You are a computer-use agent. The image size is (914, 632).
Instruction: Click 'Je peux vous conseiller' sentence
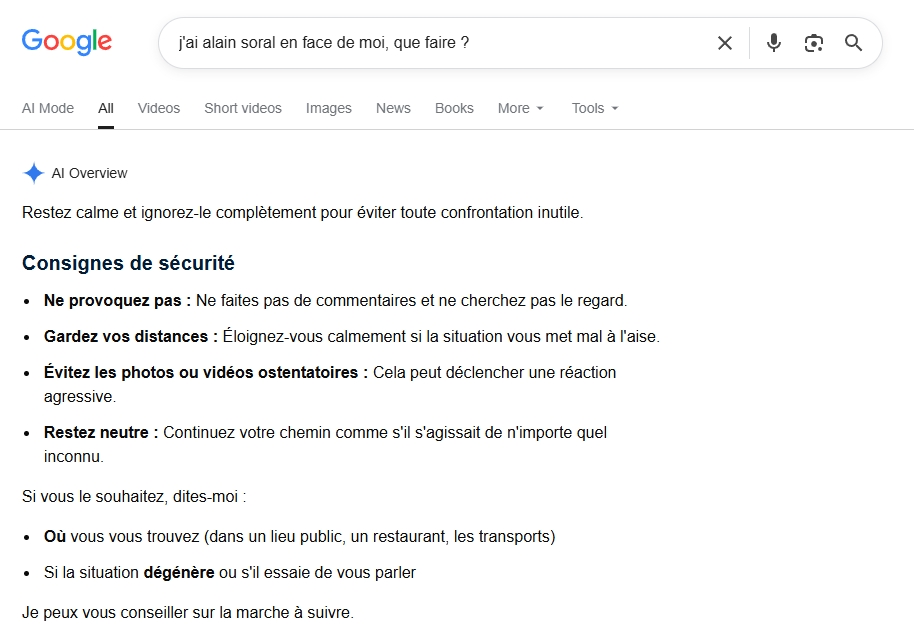[x=188, y=613]
